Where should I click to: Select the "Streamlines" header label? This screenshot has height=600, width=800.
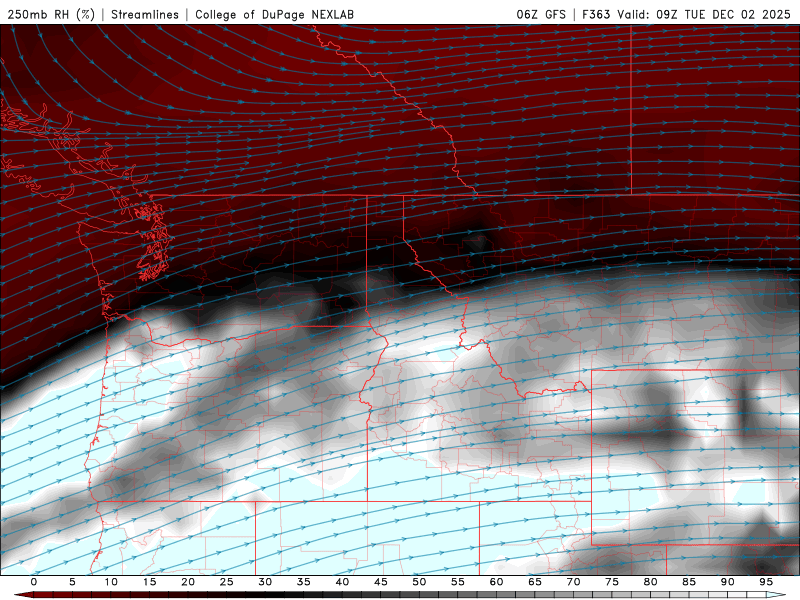click(x=145, y=14)
